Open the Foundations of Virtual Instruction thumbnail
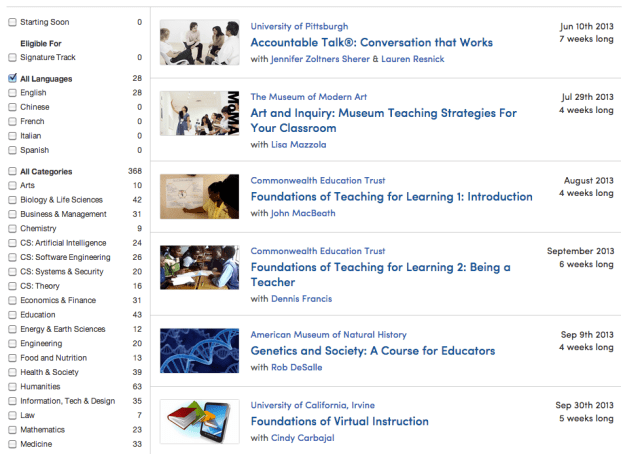640x454 pixels. (199, 421)
